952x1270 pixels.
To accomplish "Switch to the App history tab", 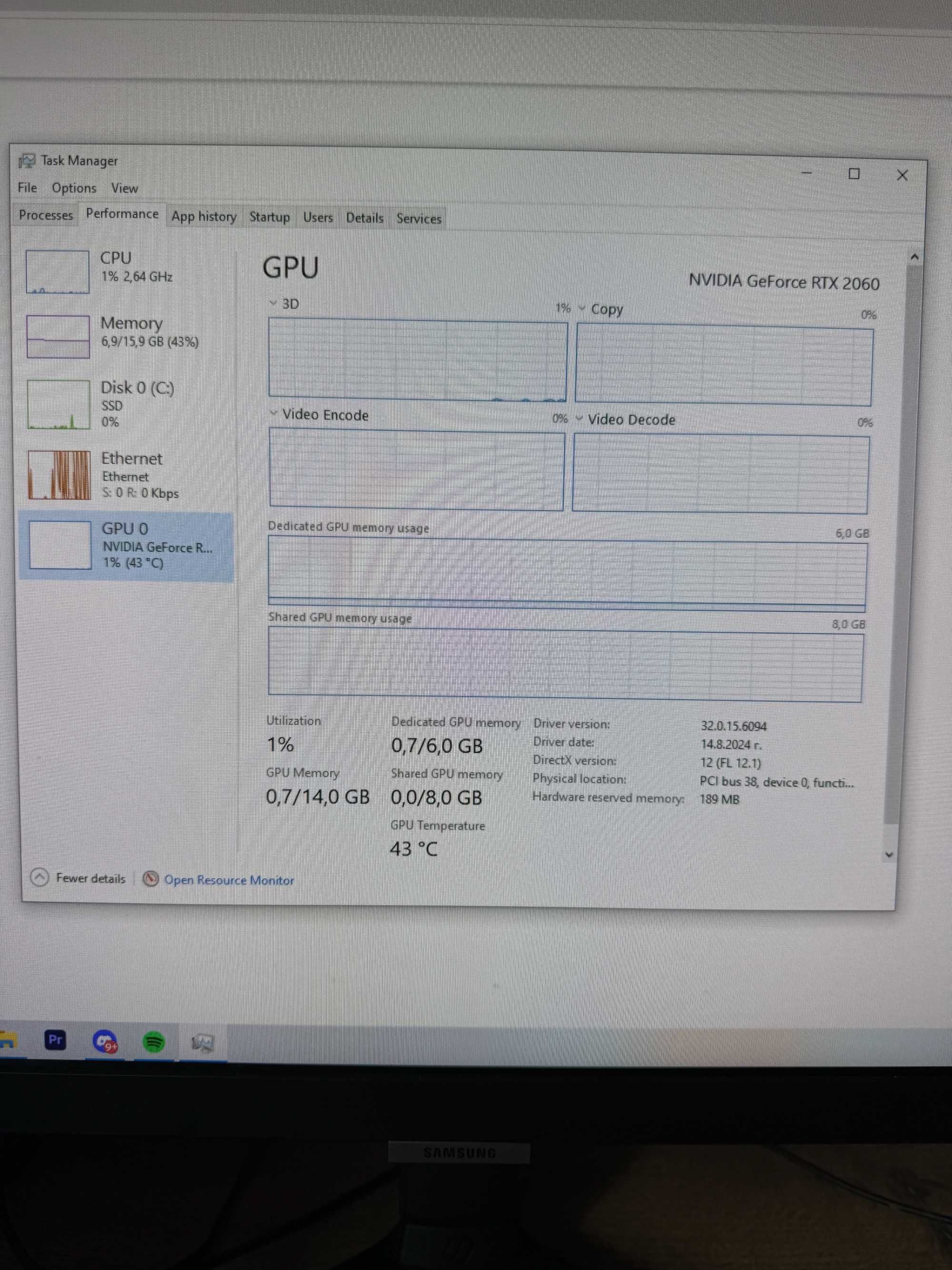I will click(x=204, y=217).
